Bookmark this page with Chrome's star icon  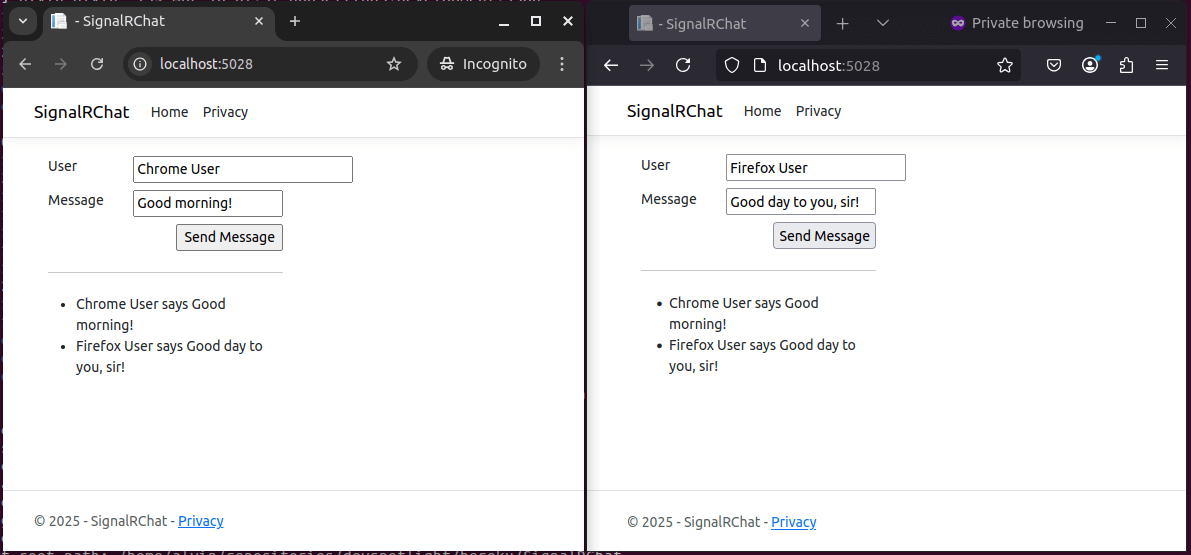tap(393, 65)
